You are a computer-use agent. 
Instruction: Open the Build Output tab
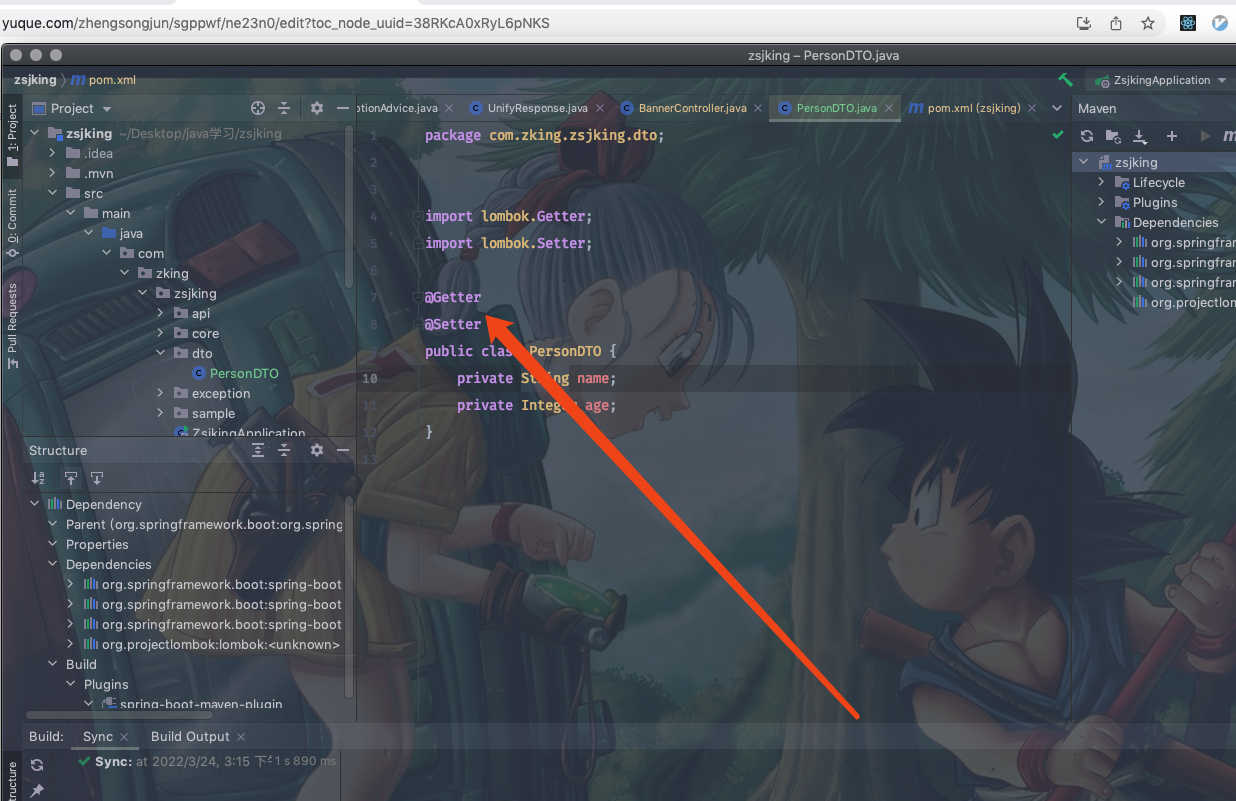coord(190,736)
